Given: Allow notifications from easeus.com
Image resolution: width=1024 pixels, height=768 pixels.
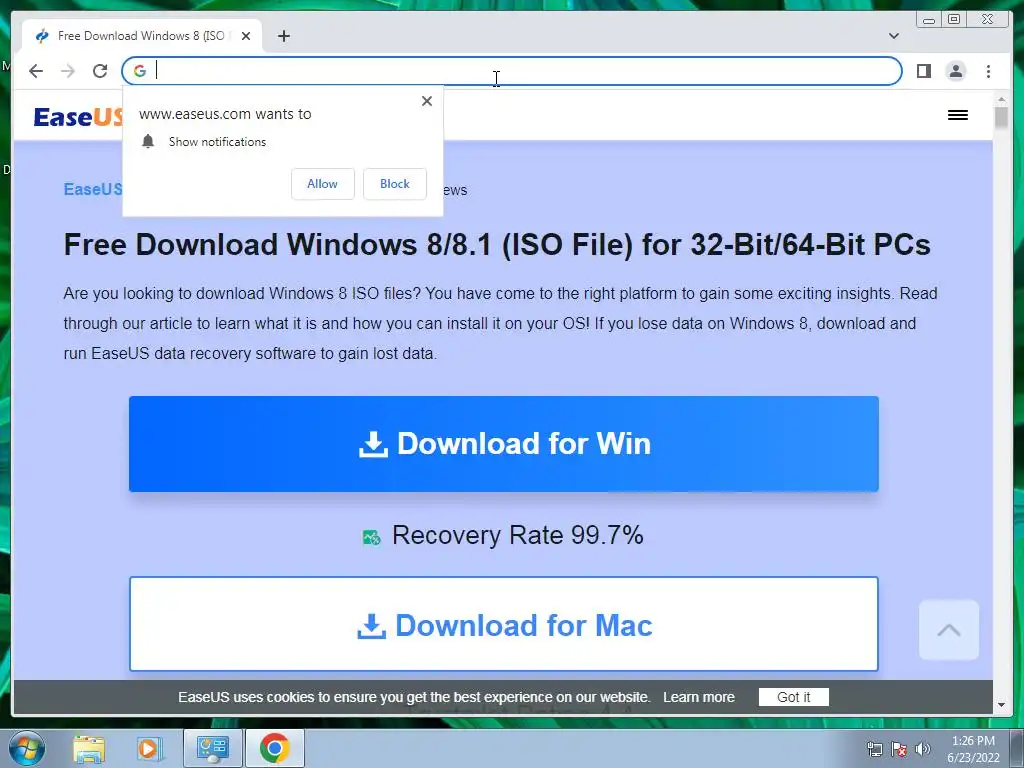Looking at the screenshot, I should point(323,184).
